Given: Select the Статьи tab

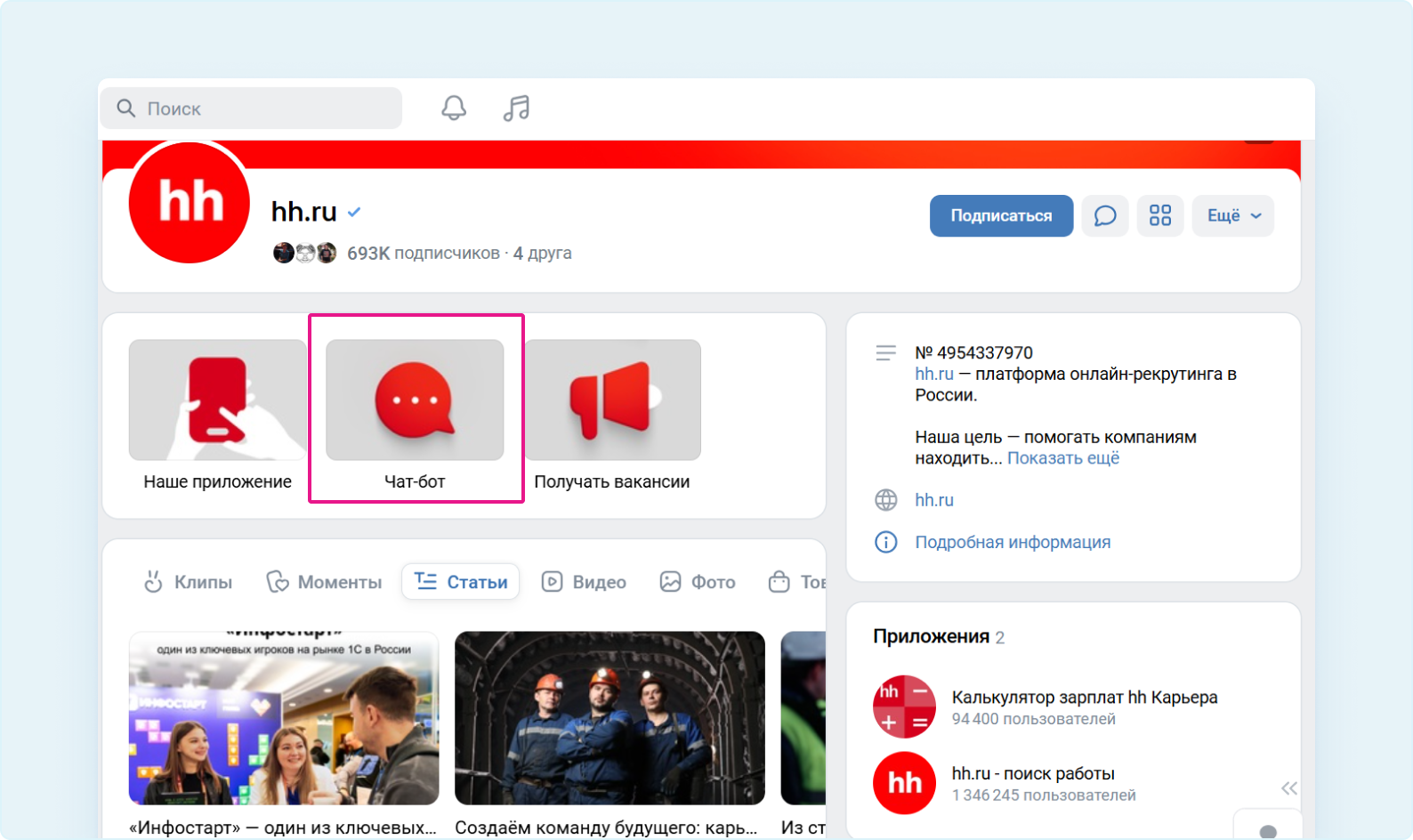Looking at the screenshot, I should pyautogui.click(x=461, y=582).
